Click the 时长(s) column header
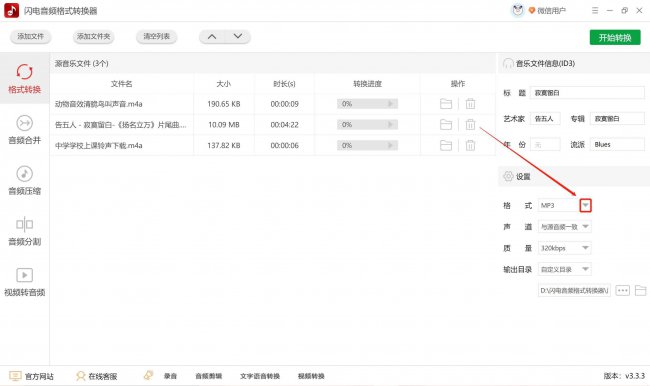 pos(284,84)
